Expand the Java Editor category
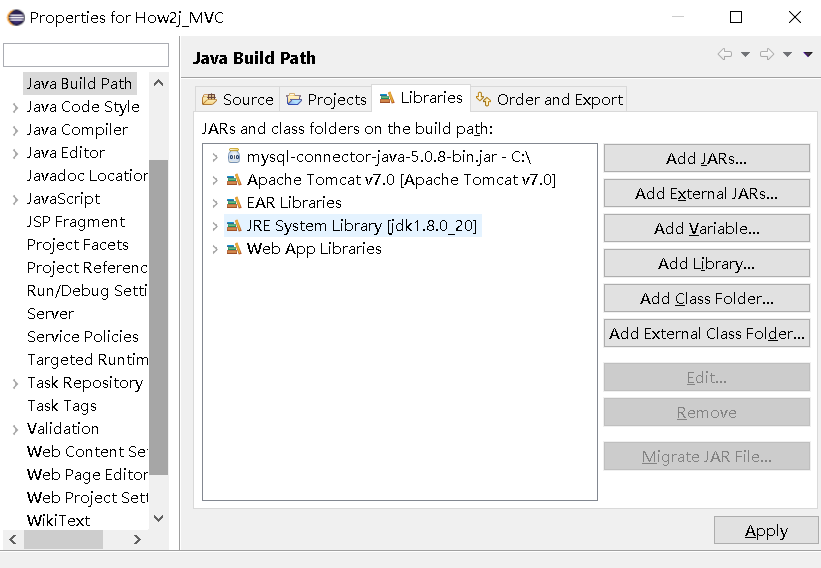This screenshot has width=821, height=568. click(x=15, y=153)
